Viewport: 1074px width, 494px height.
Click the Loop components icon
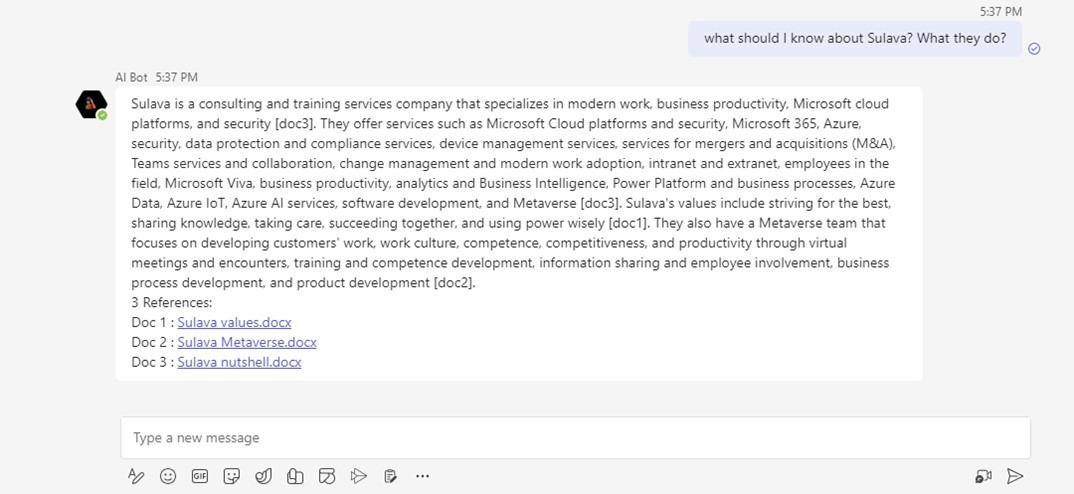327,476
